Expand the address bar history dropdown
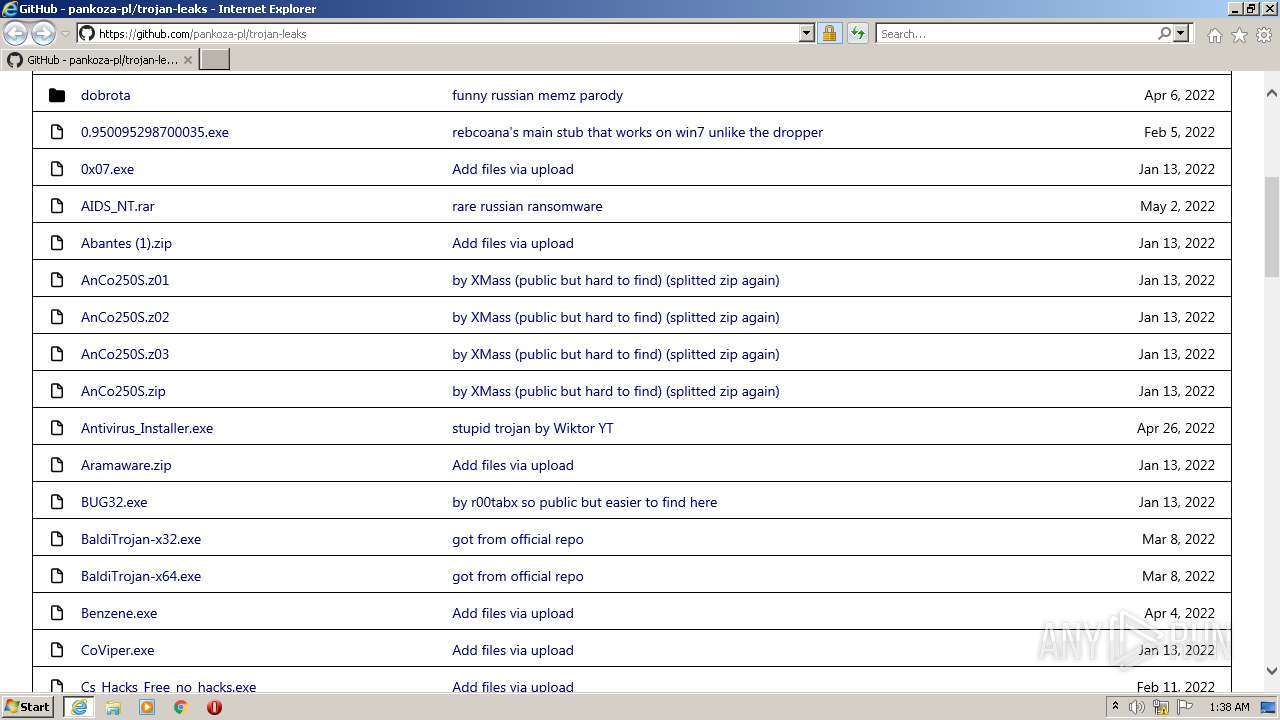This screenshot has width=1280, height=720. 807,34
